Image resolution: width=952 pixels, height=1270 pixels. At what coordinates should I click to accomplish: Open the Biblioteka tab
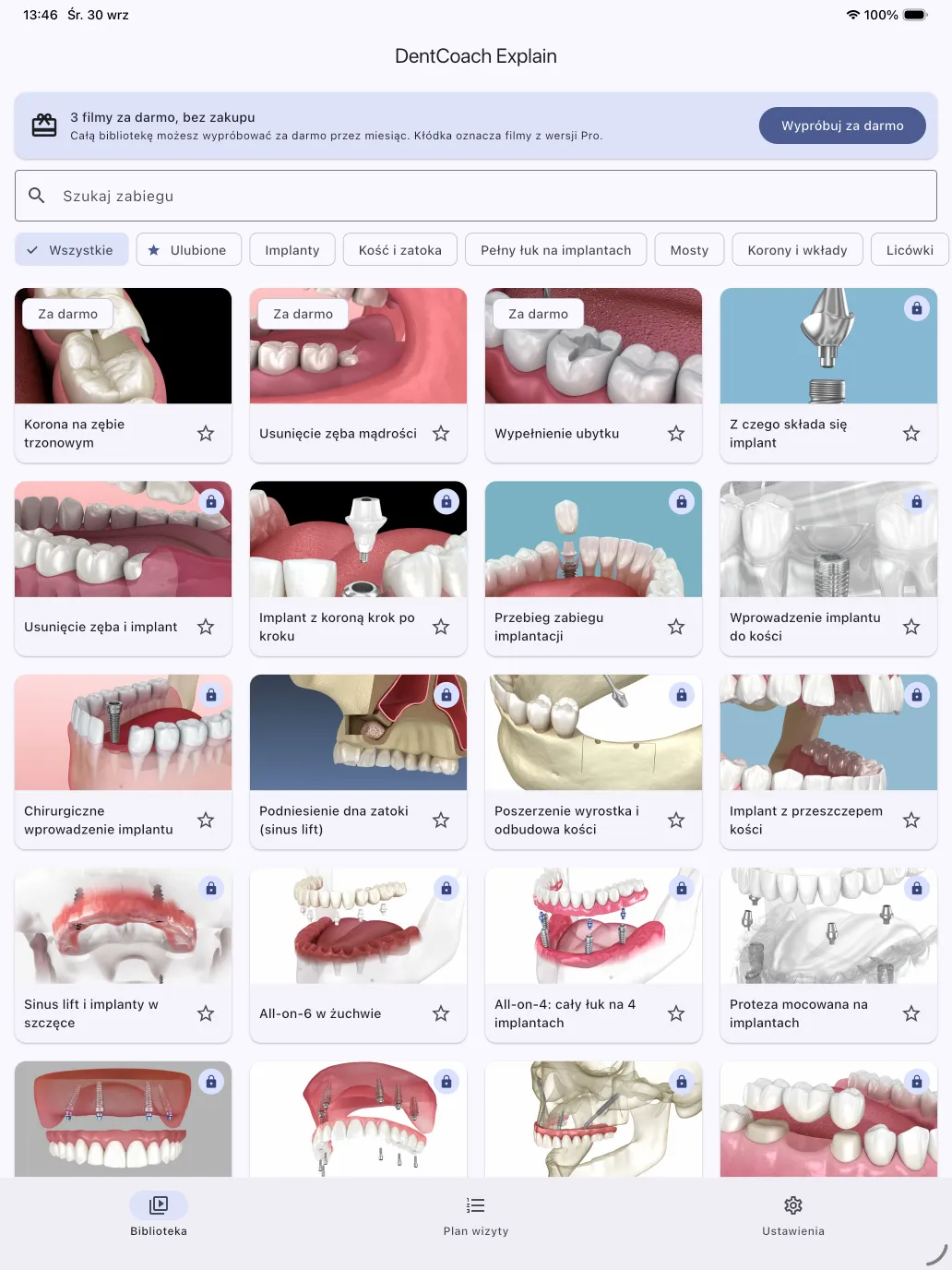pos(159,1215)
